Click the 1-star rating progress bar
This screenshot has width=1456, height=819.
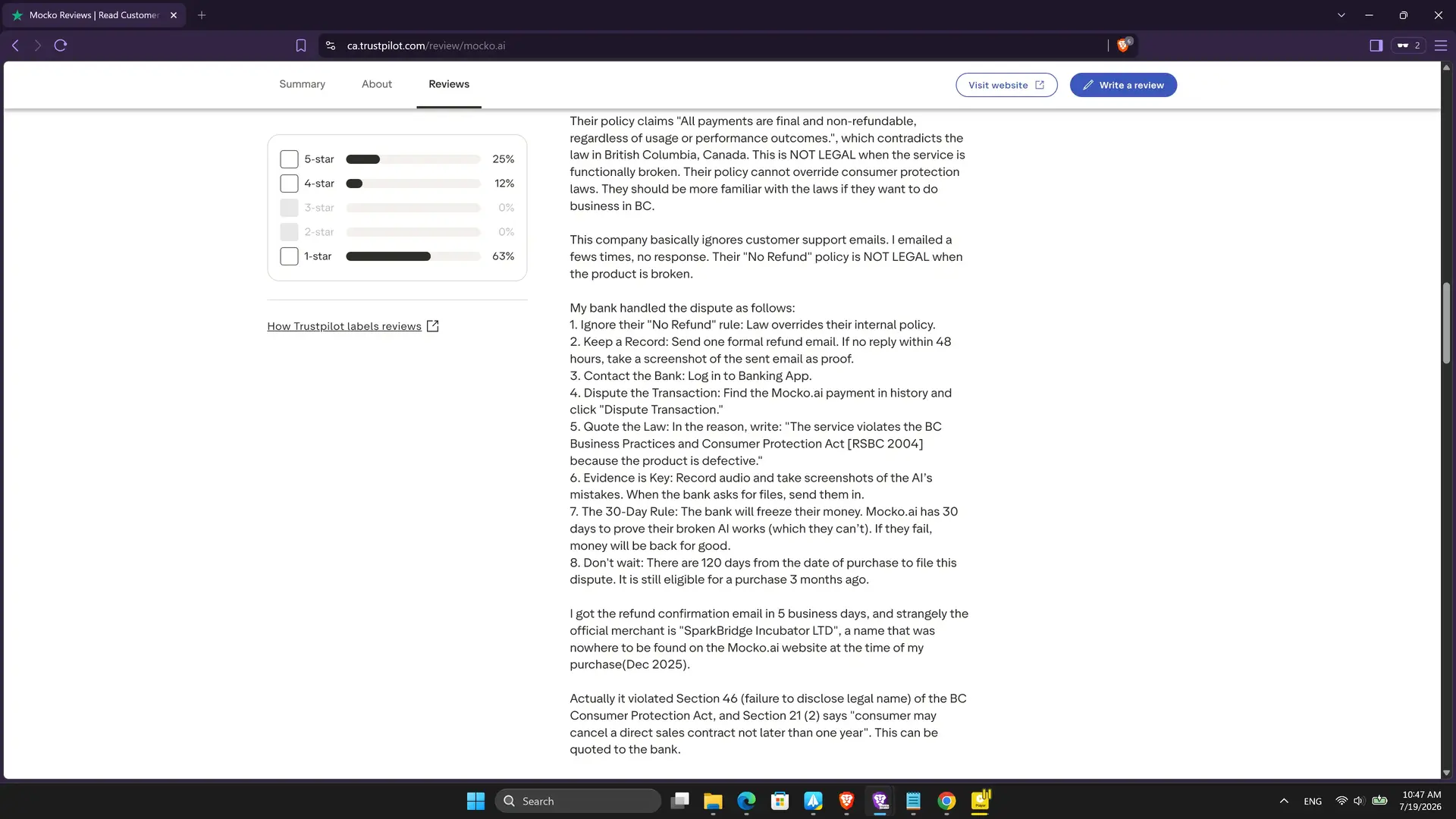413,256
